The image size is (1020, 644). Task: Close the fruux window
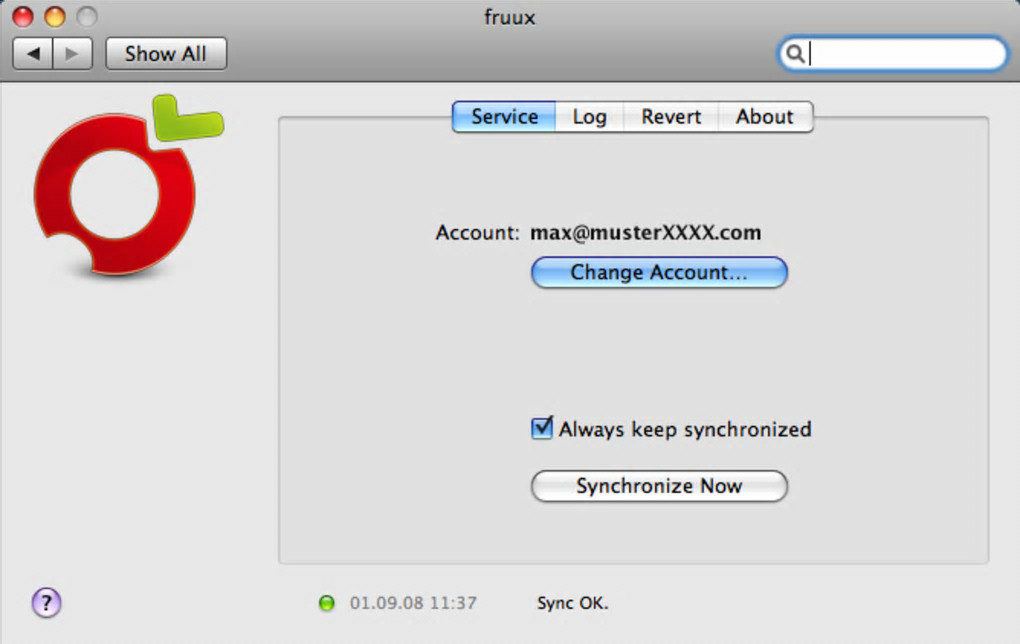click(22, 17)
